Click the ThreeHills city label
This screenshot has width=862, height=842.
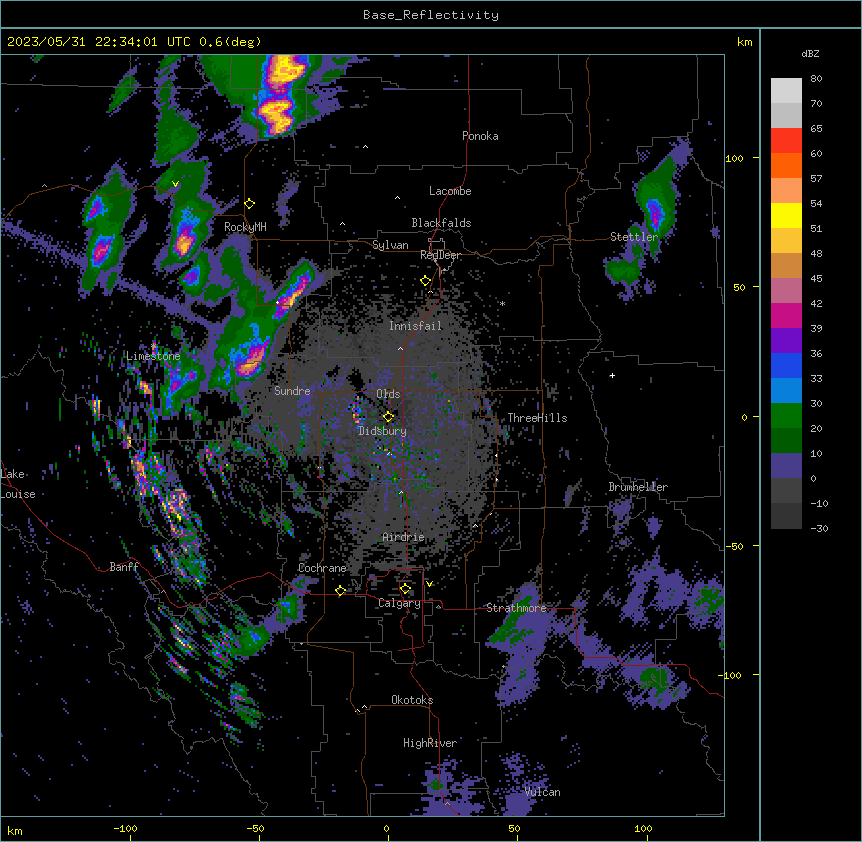point(537,418)
